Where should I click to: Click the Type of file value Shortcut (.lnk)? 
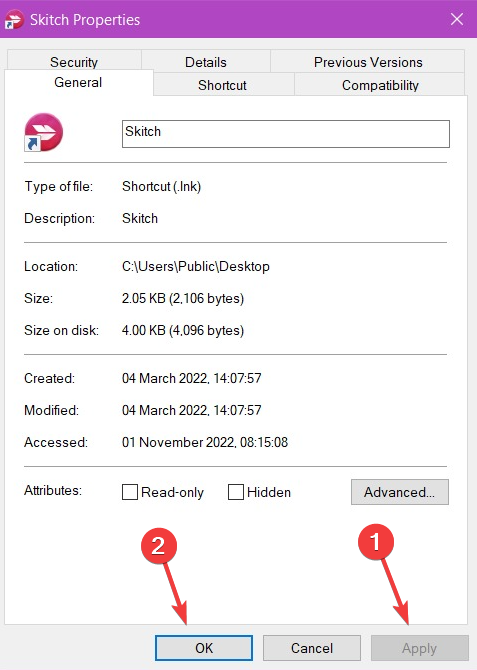click(162, 186)
